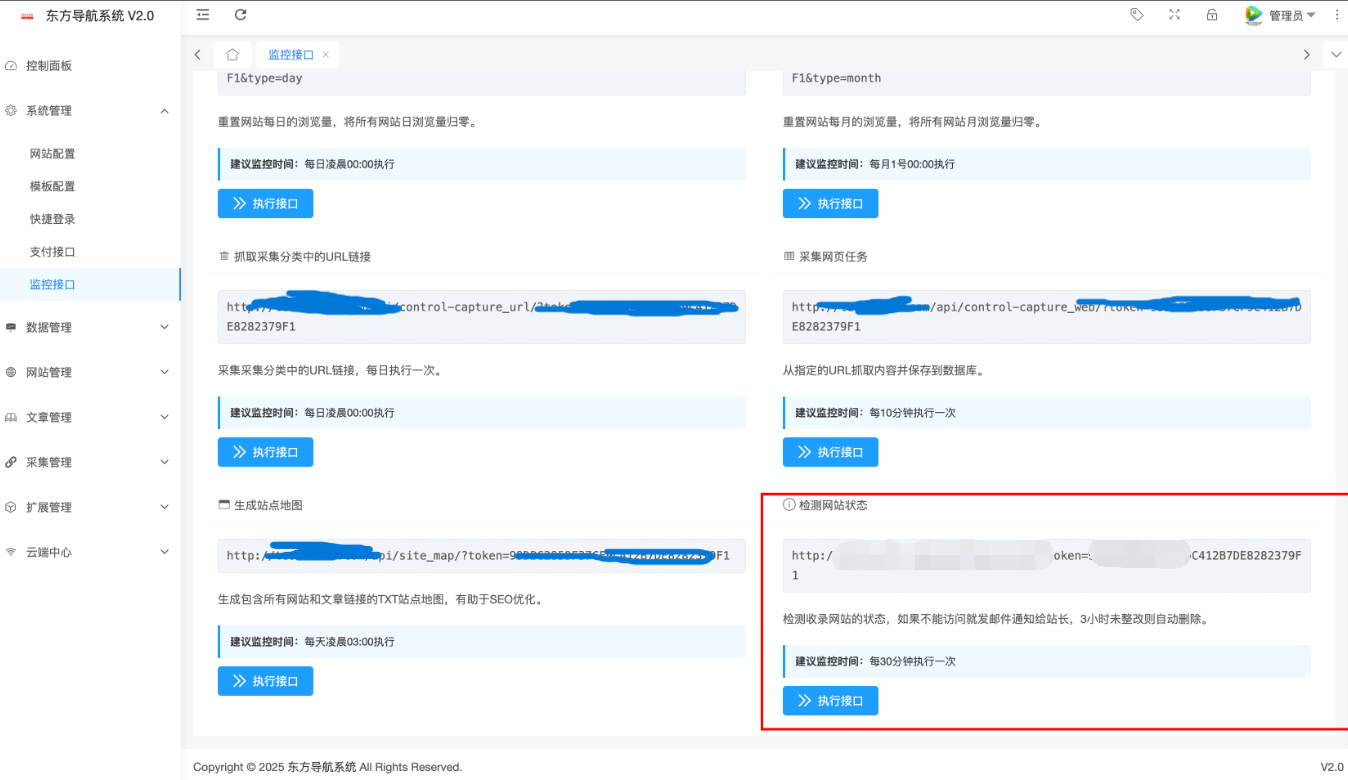Screen dimensions: 1348x780
Task: Open the three-dot more options icon
Action: pyautogui.click(x=1337, y=14)
